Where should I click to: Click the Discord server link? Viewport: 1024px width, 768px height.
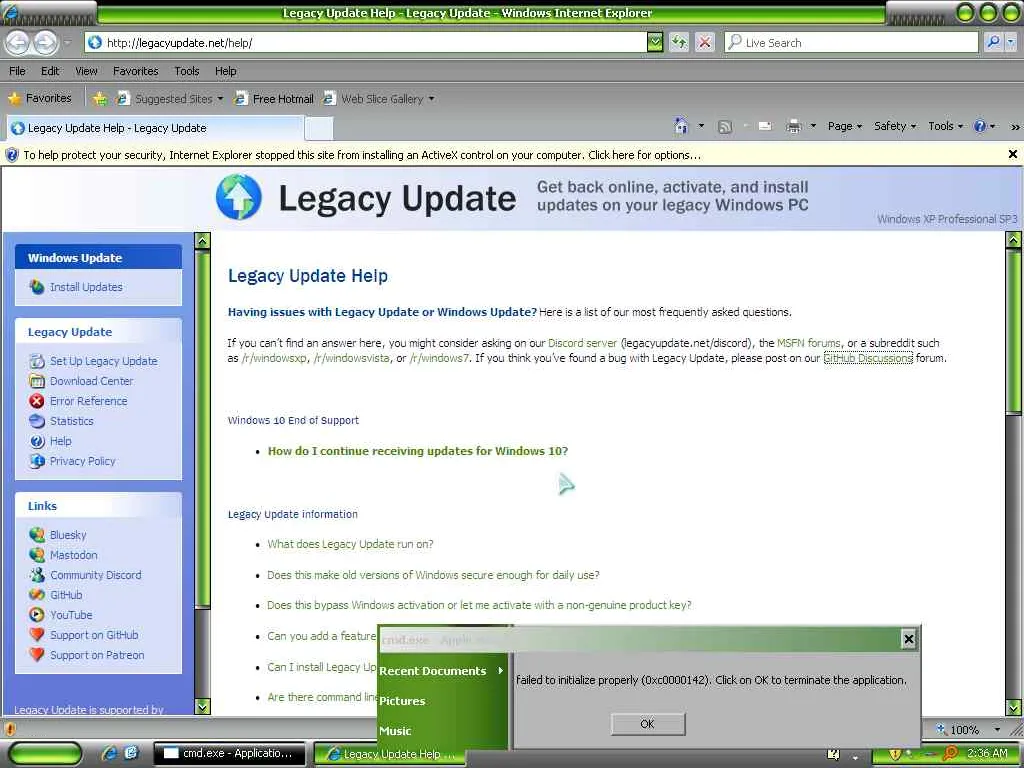(x=583, y=343)
